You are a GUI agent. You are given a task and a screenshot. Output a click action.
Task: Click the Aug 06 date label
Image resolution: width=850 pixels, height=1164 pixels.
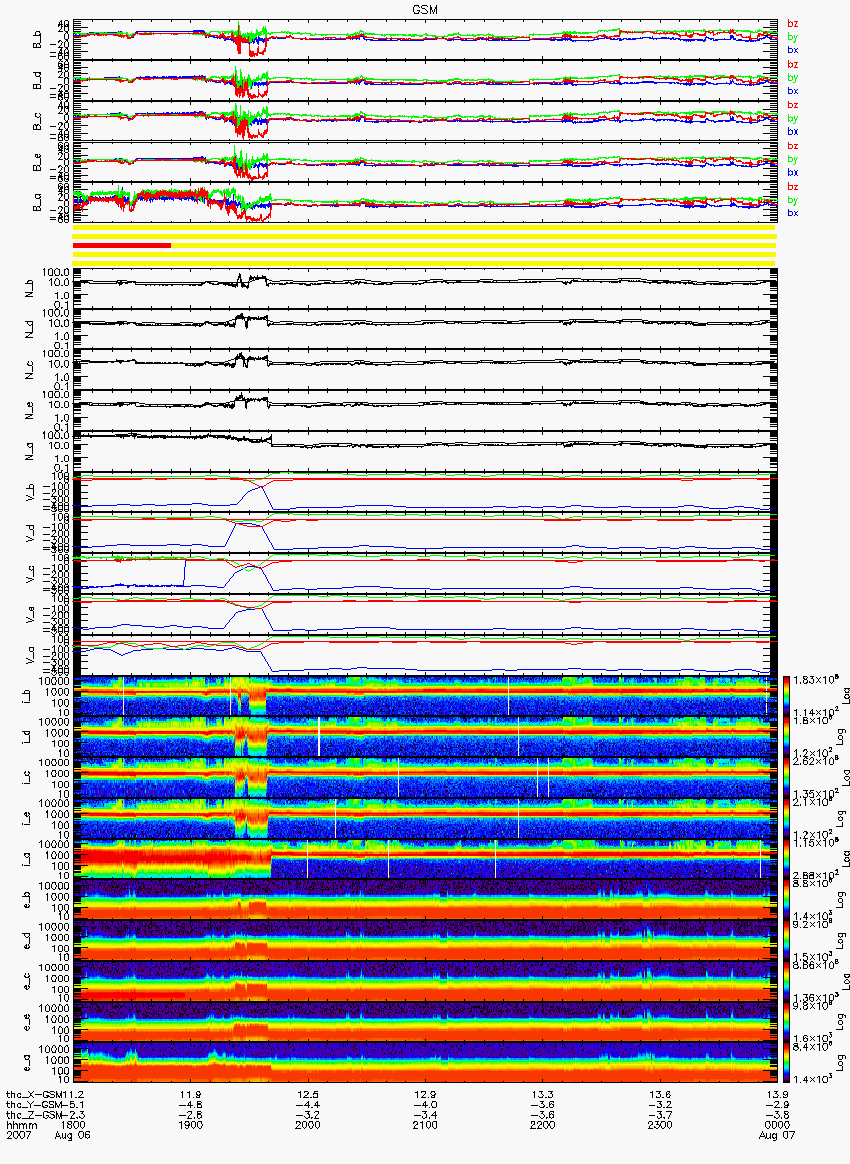(73, 1135)
